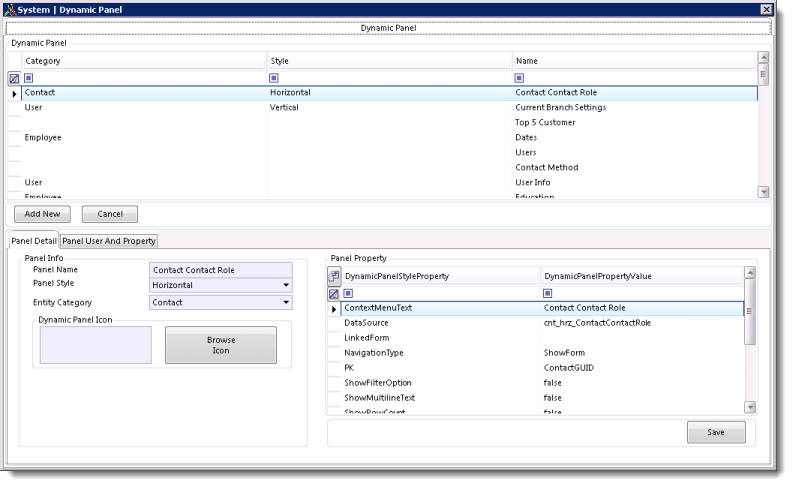The image size is (792, 486).
Task: Click the Name column filter icon
Action: click(x=519, y=78)
